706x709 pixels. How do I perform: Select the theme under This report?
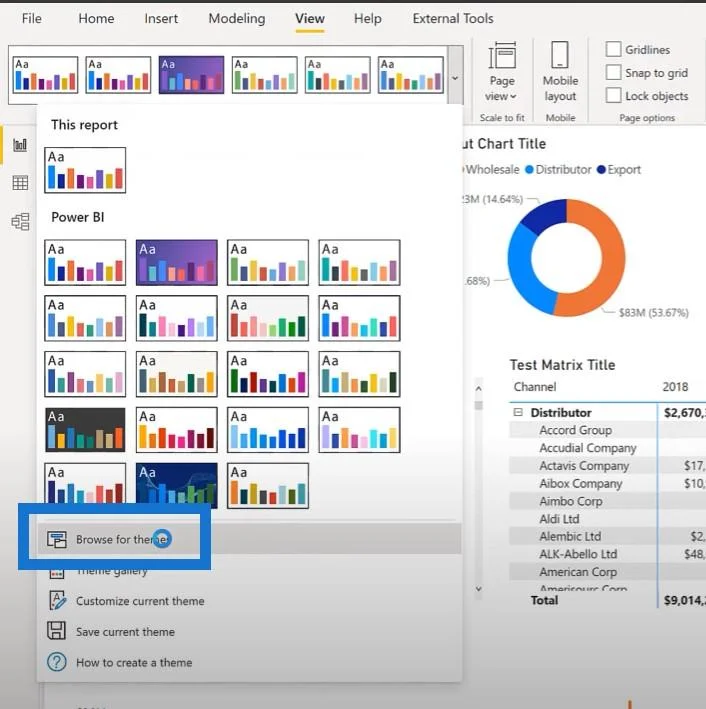point(85,170)
